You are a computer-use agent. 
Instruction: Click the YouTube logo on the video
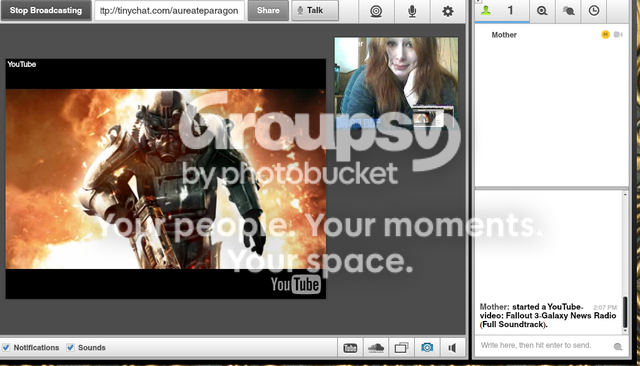coord(296,284)
